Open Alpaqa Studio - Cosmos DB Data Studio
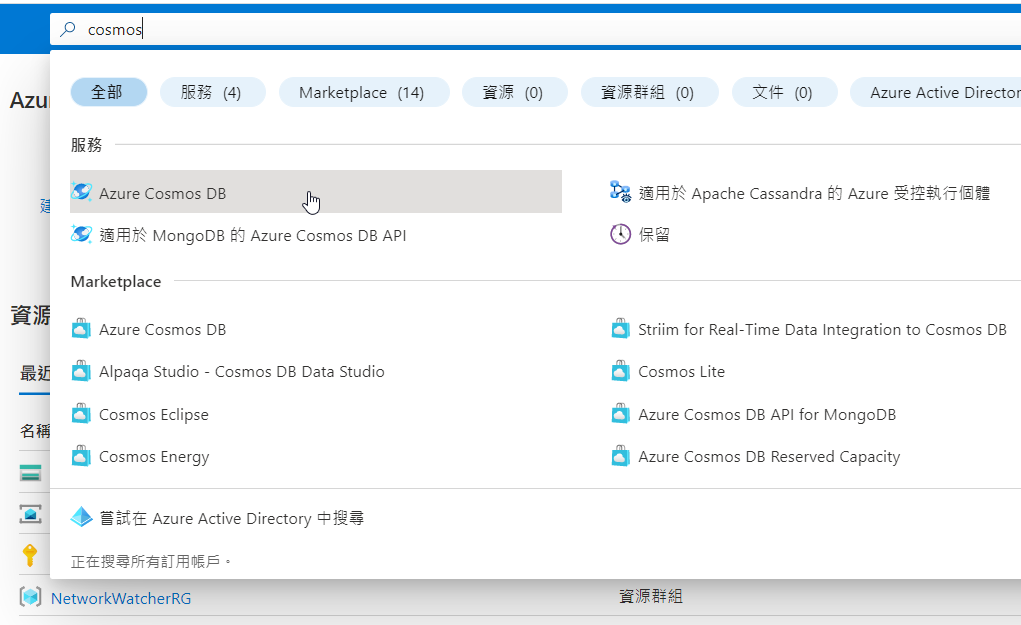The image size is (1021, 625). tap(242, 371)
